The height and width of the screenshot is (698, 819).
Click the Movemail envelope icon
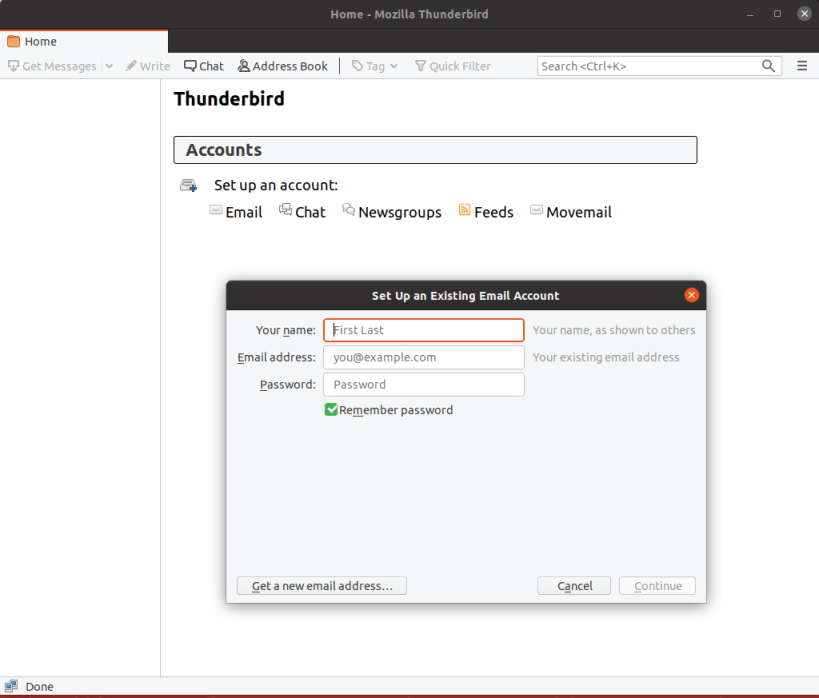pos(536,210)
